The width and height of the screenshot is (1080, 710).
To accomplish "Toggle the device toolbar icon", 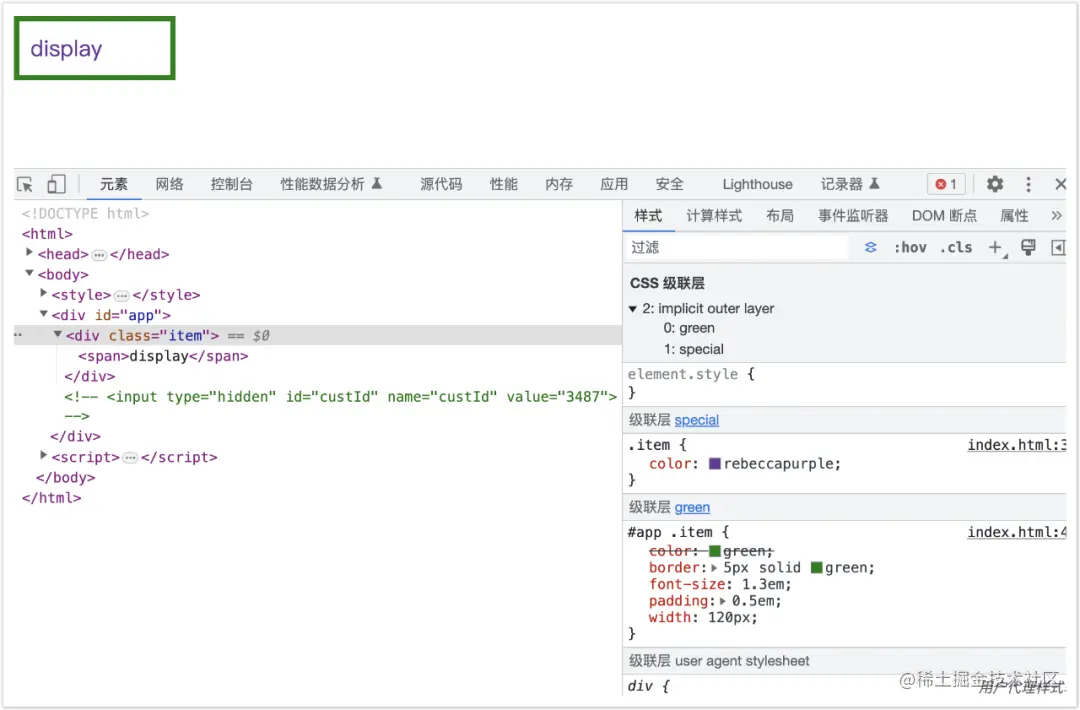I will point(56,184).
